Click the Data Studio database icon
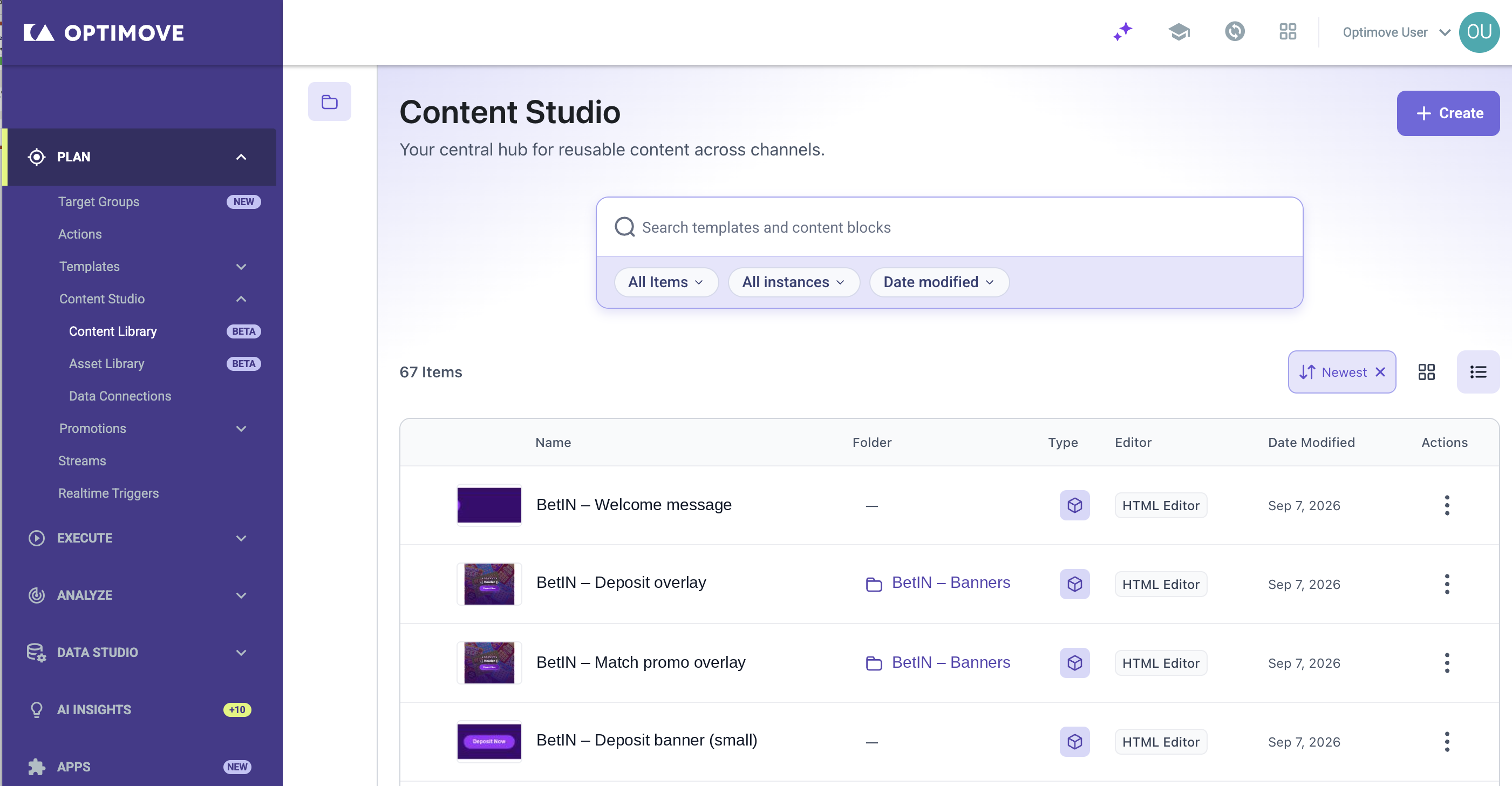 pyautogui.click(x=36, y=652)
